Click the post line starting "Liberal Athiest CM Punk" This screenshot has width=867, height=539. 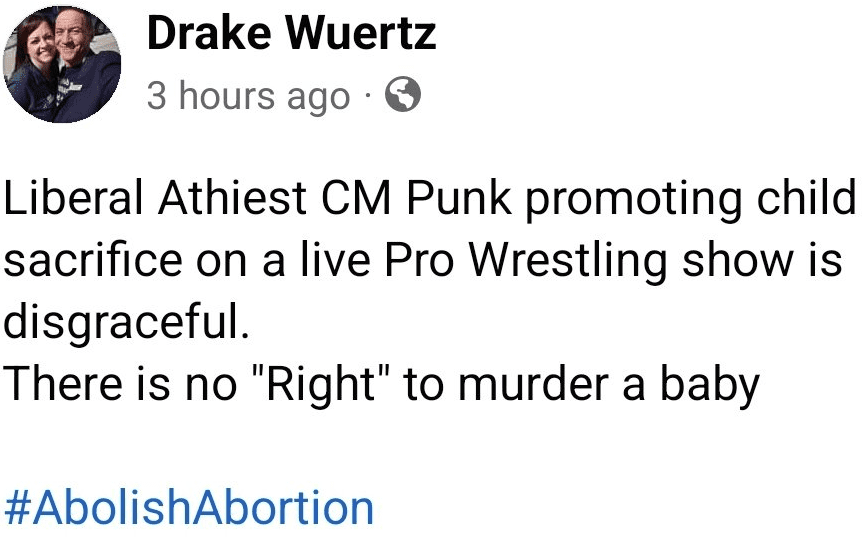pyautogui.click(x=430, y=198)
